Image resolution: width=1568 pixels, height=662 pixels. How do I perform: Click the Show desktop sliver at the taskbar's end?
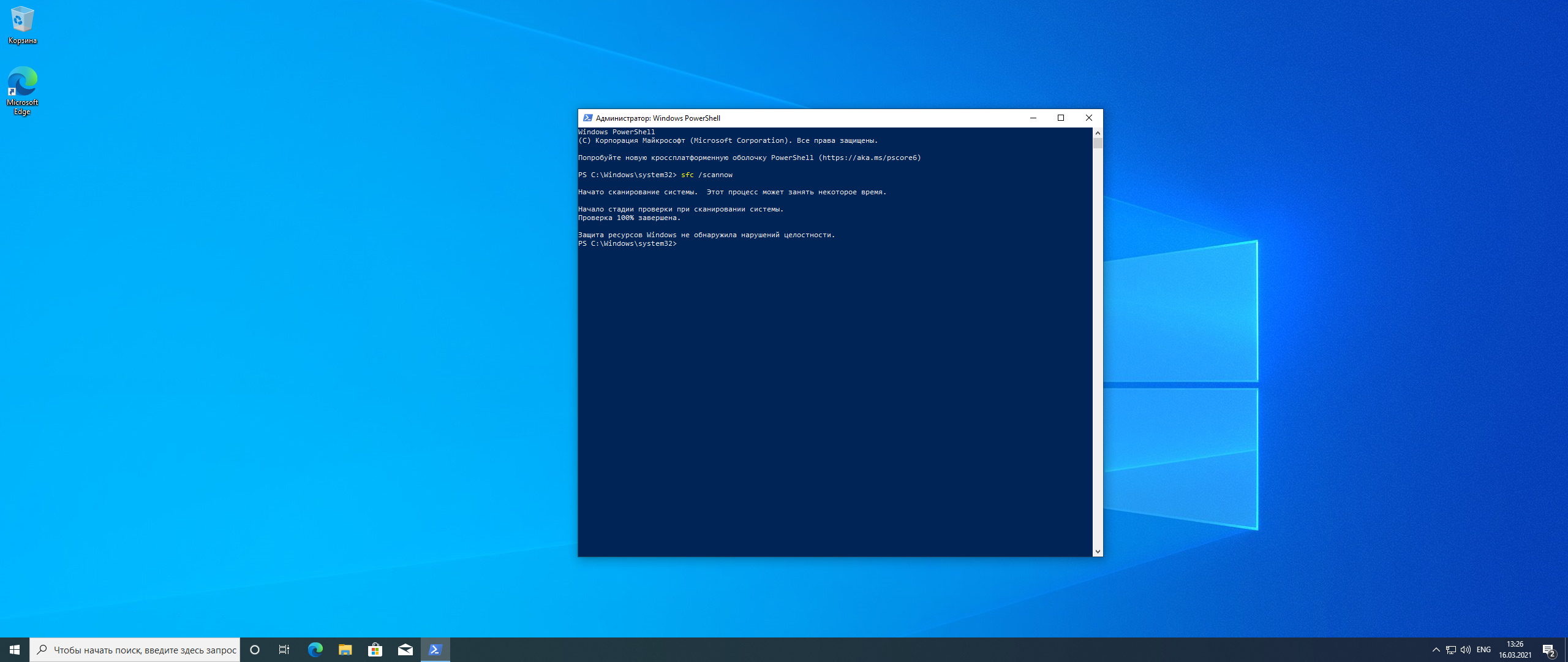point(1566,650)
